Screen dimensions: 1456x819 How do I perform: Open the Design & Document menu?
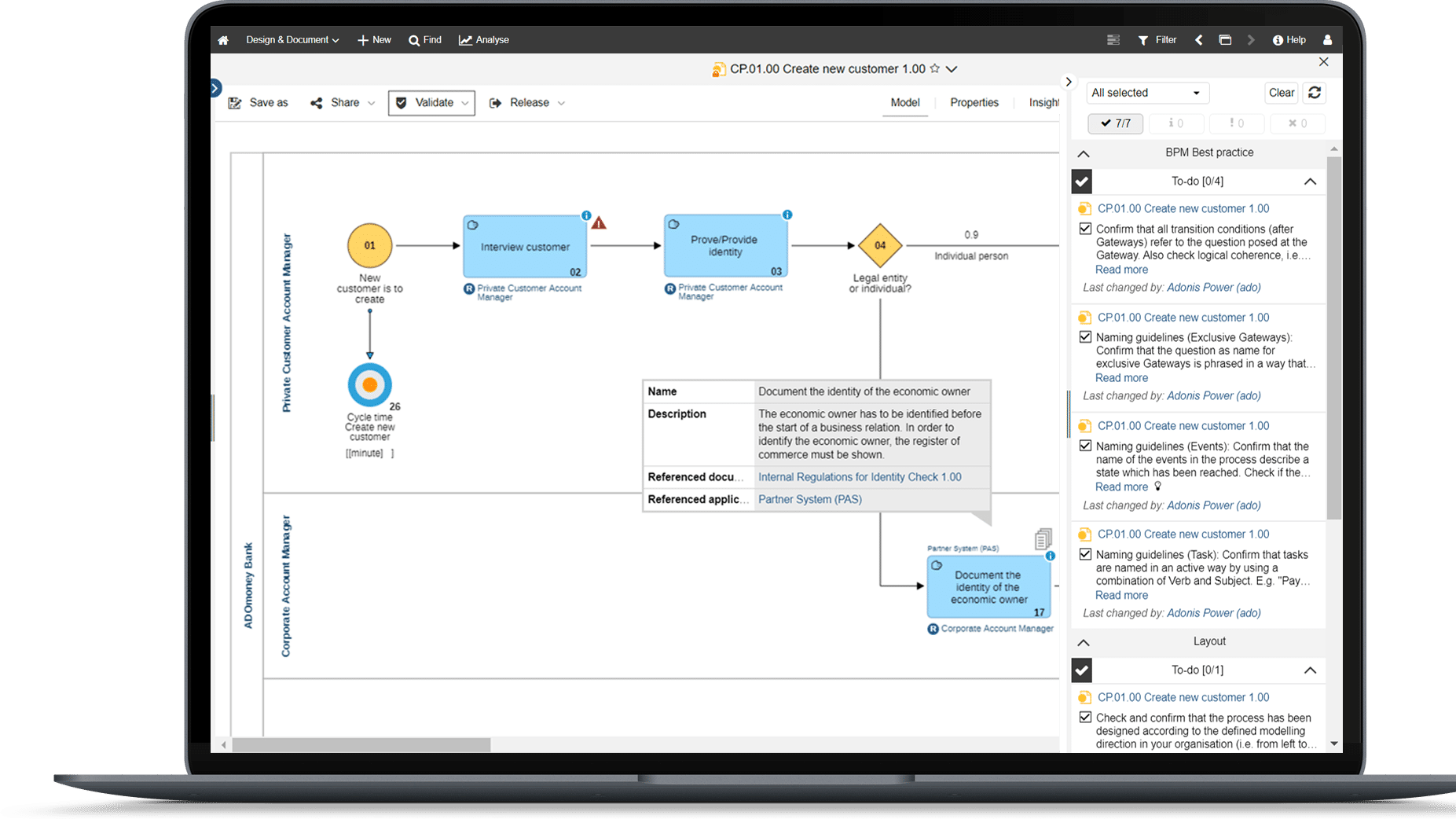point(292,40)
